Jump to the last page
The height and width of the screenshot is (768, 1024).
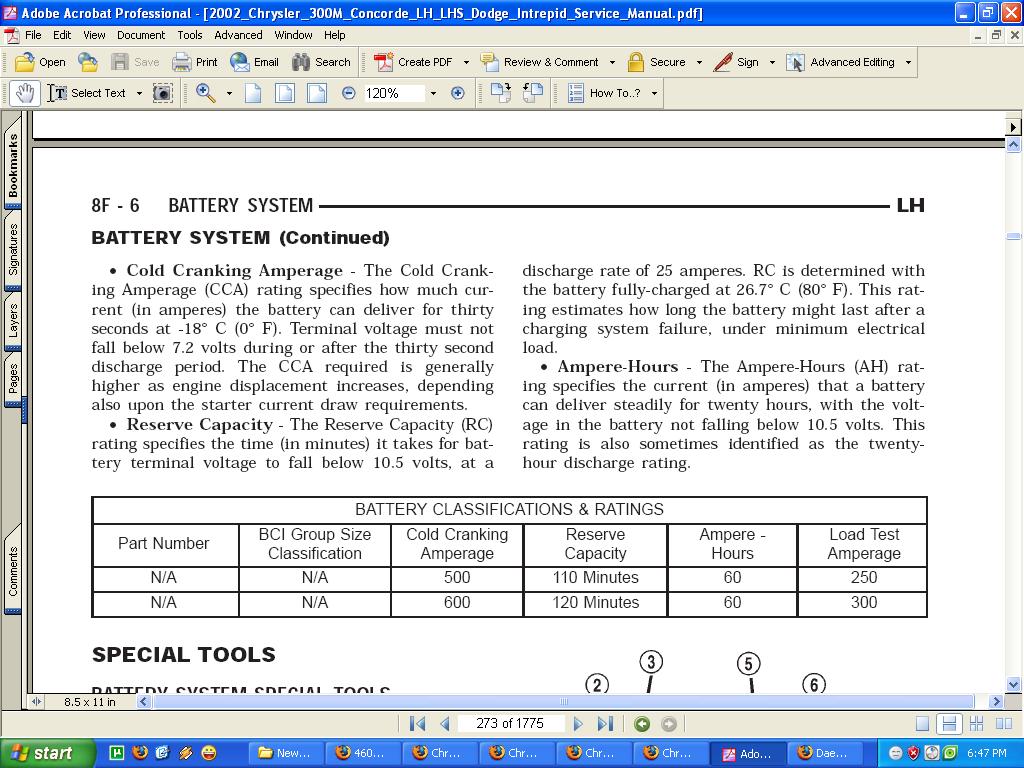pyautogui.click(x=605, y=724)
